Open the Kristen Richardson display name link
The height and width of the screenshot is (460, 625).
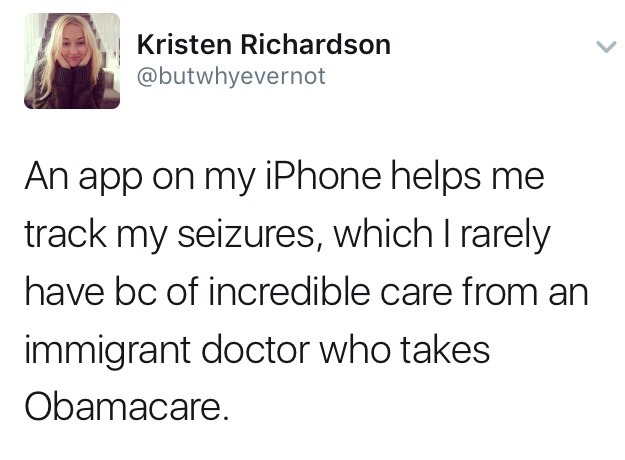click(x=263, y=44)
